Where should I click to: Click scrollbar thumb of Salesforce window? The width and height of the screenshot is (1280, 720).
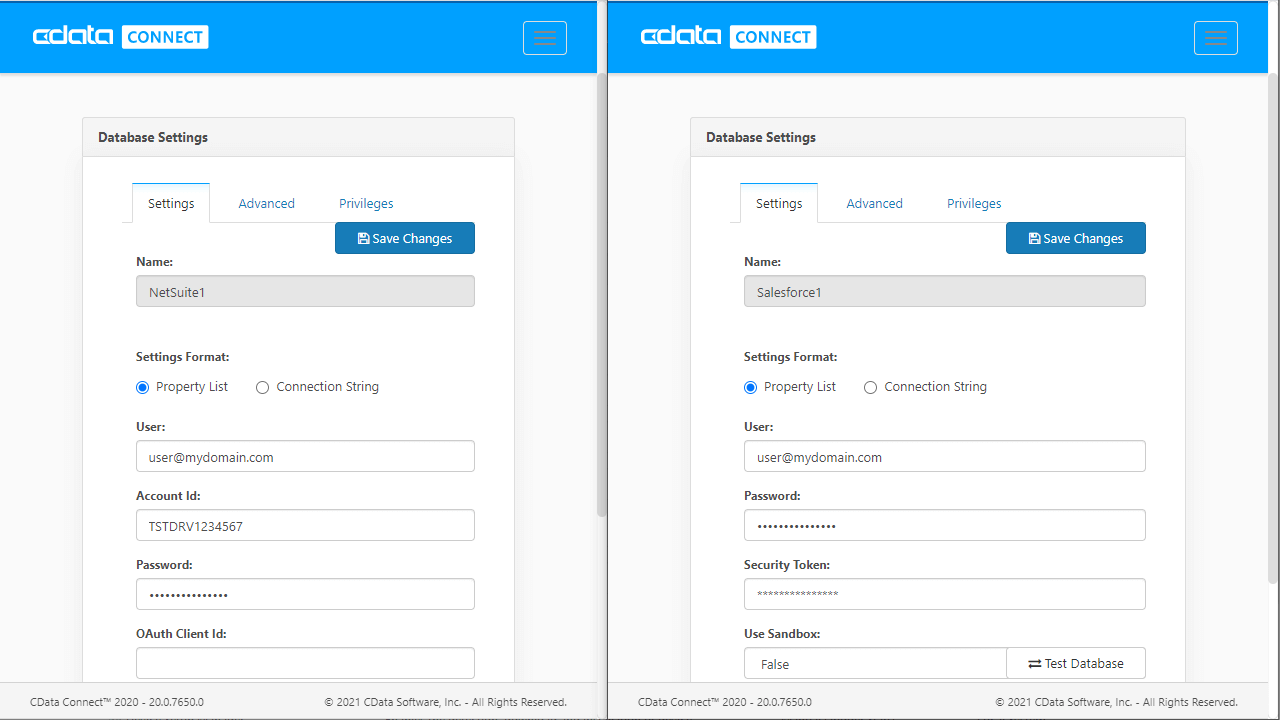pos(1273,329)
